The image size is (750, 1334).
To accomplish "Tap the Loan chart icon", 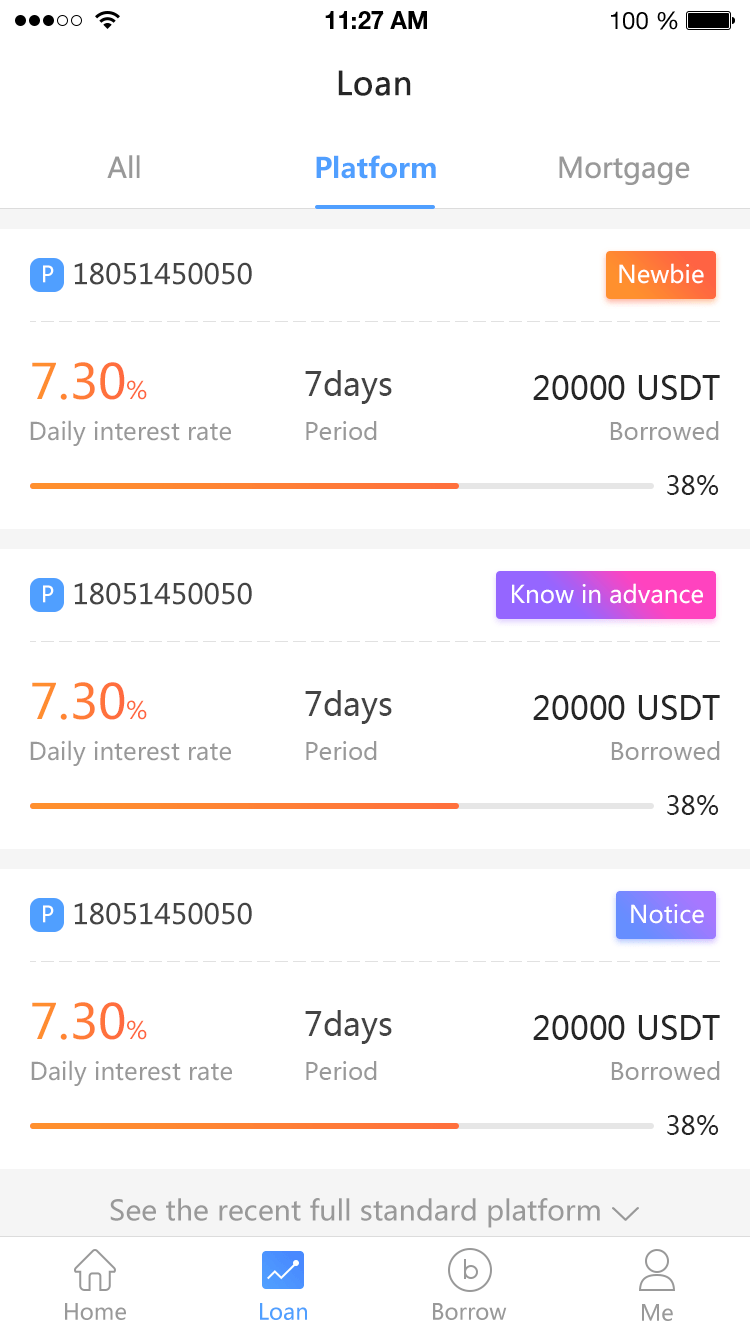I will pos(283,1271).
